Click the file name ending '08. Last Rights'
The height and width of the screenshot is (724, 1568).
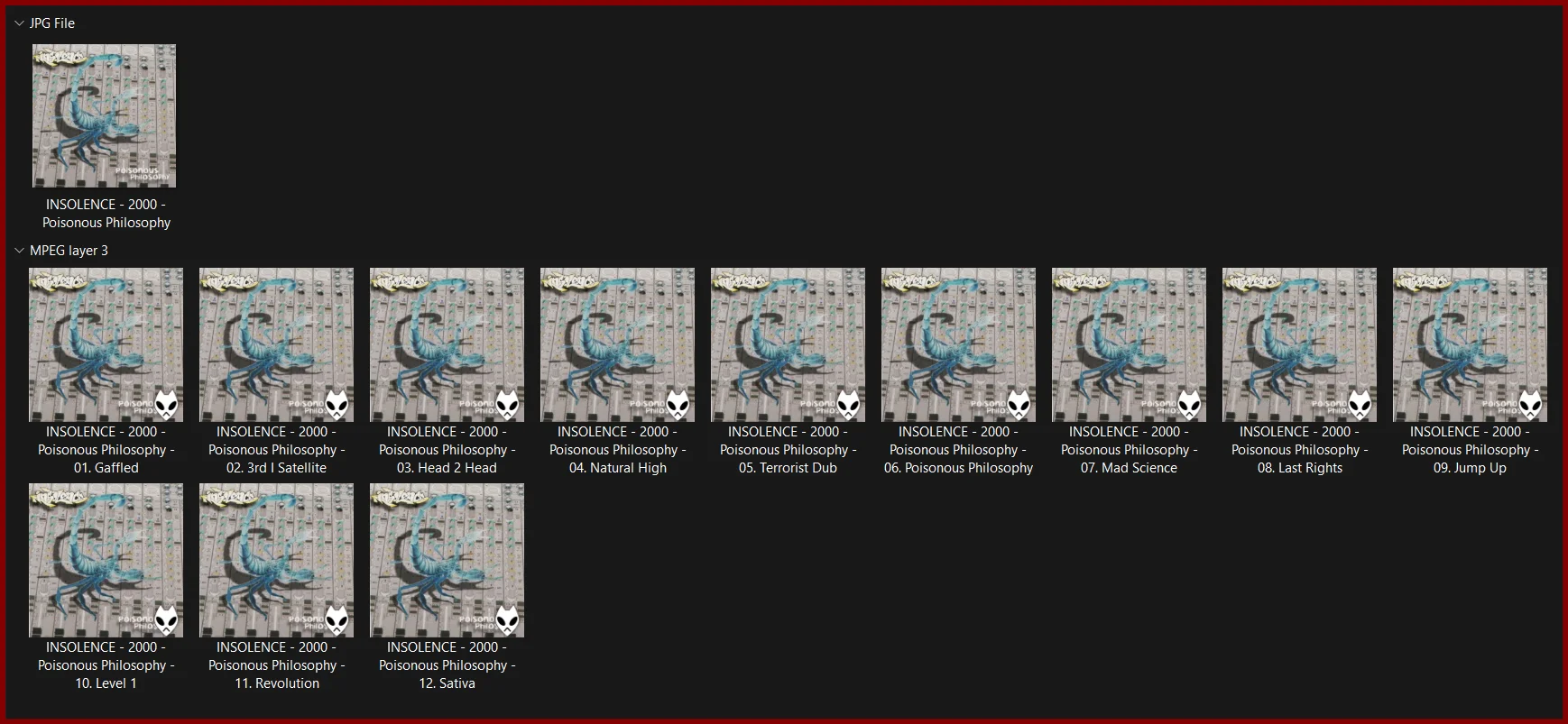click(x=1300, y=450)
